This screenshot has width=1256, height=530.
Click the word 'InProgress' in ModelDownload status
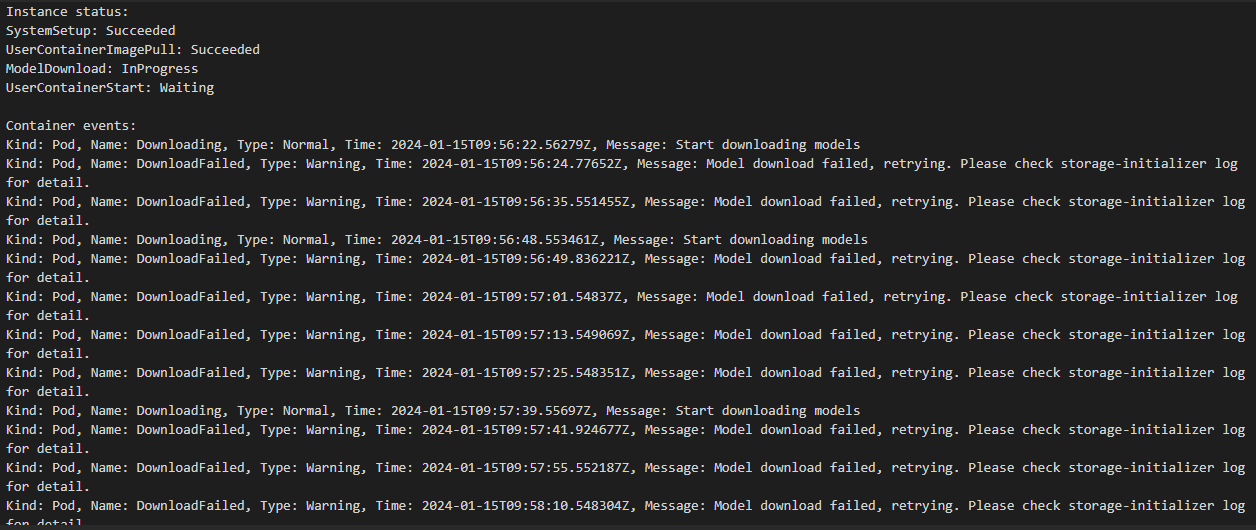point(160,69)
